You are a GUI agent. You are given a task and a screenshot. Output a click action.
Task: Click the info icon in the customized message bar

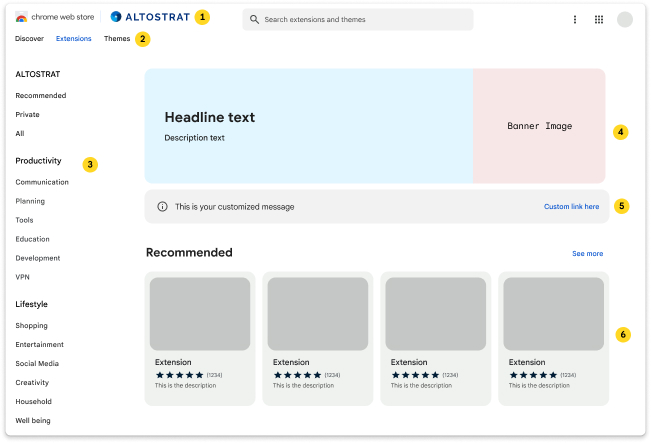point(162,206)
